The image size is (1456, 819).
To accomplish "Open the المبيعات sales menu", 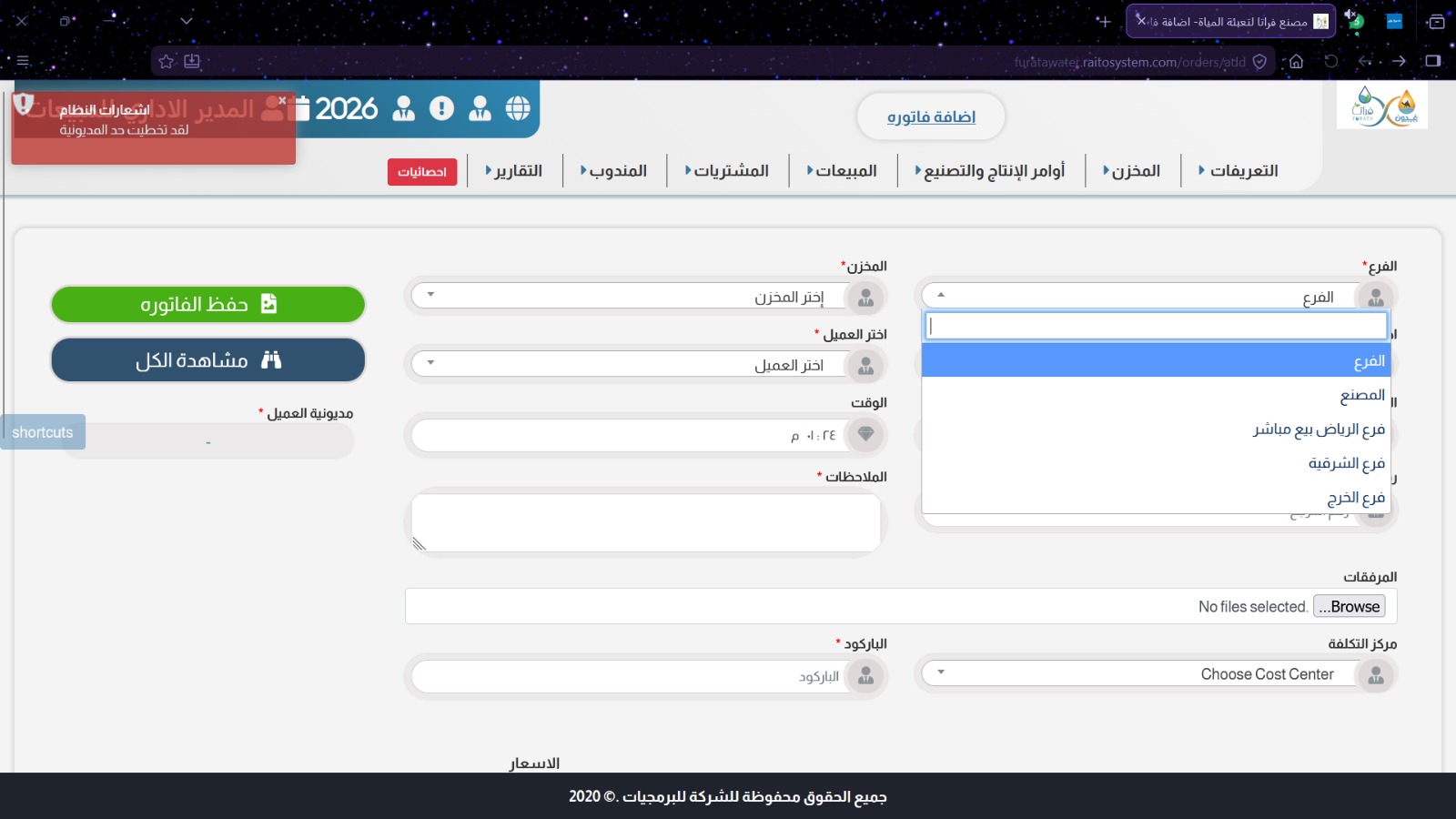I will coord(843,170).
